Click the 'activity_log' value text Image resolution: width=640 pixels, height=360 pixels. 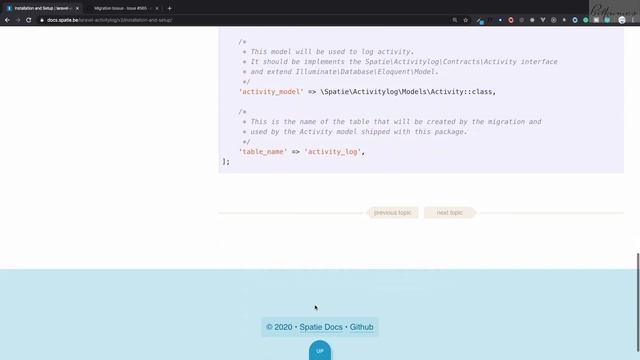[x=333, y=152]
